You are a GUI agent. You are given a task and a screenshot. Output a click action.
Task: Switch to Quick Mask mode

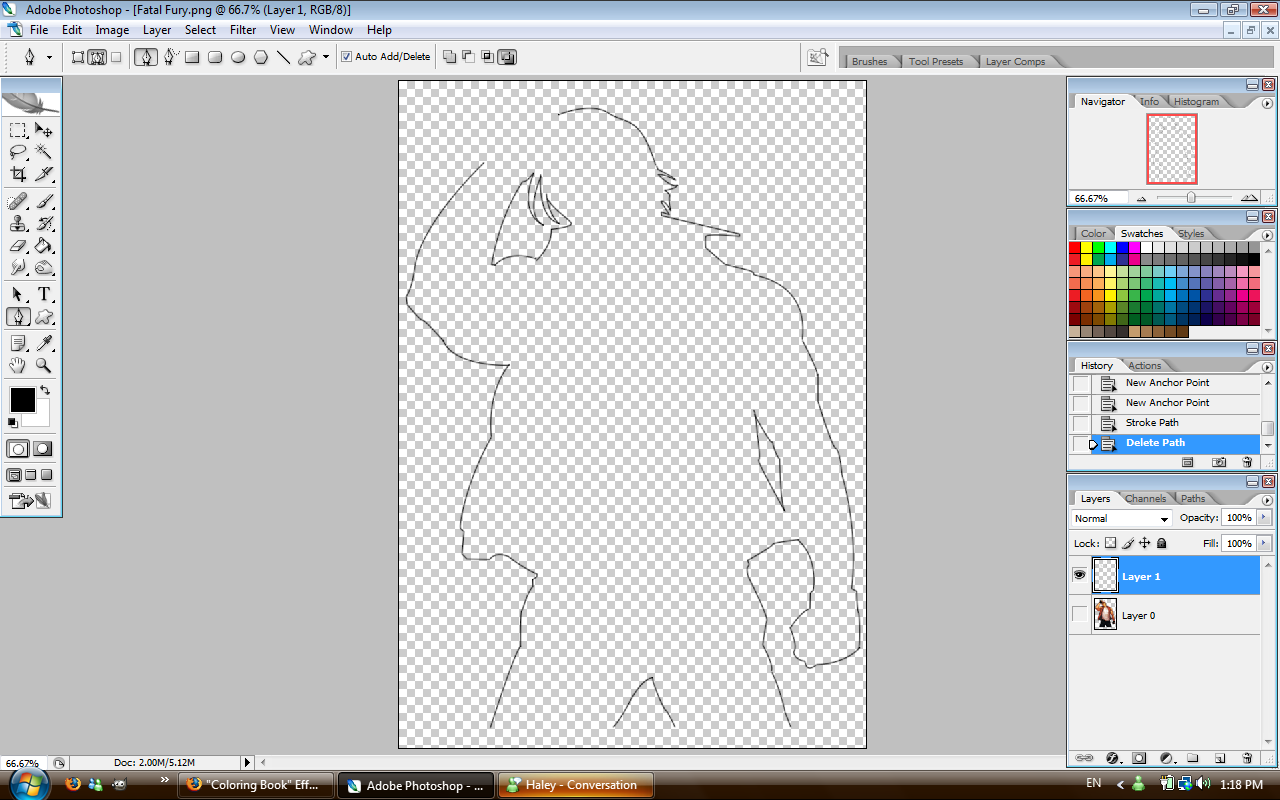pos(41,448)
